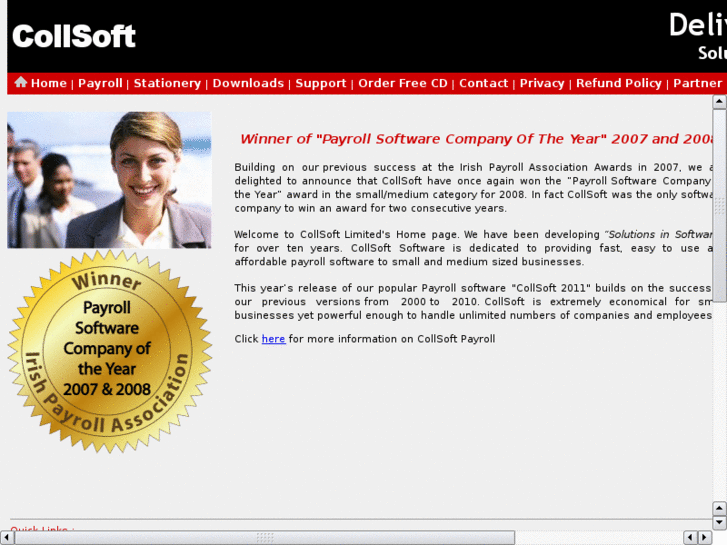Viewport: 727px width, 545px height.
Task: Follow the "here" link for CollSoft Payroll info
Action: (274, 339)
